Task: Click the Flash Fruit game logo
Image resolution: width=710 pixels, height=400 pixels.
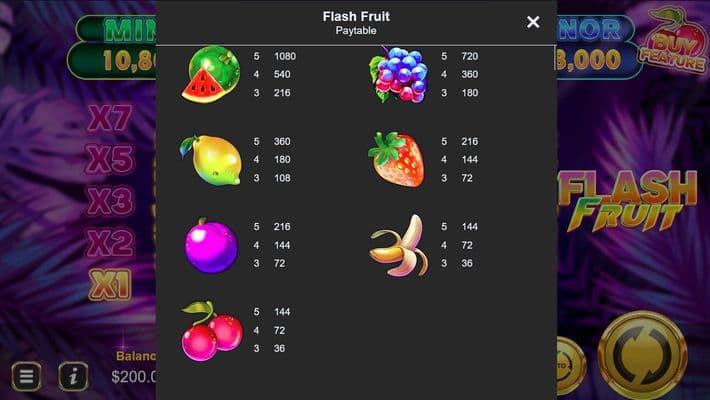Action: click(x=627, y=199)
